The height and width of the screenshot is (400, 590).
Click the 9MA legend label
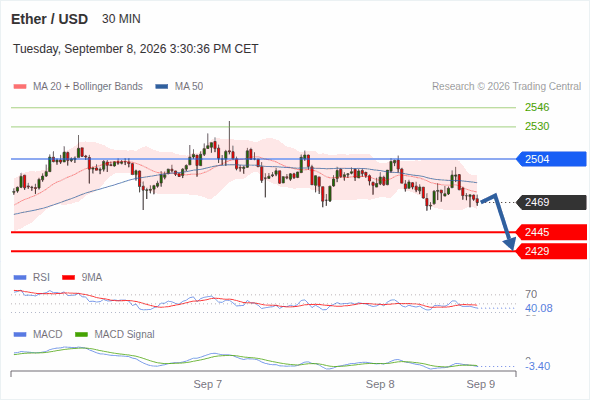click(x=92, y=277)
